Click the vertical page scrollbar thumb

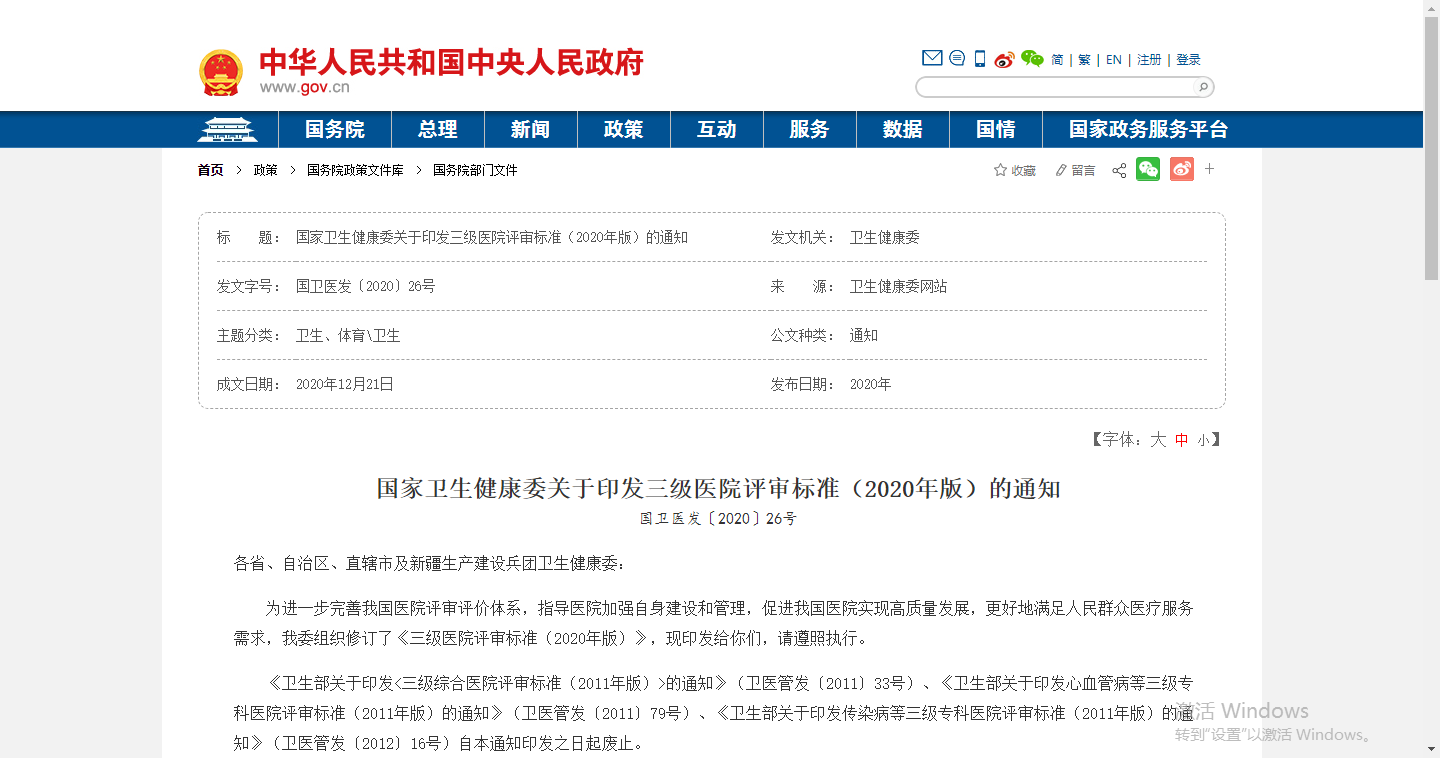(1431, 140)
